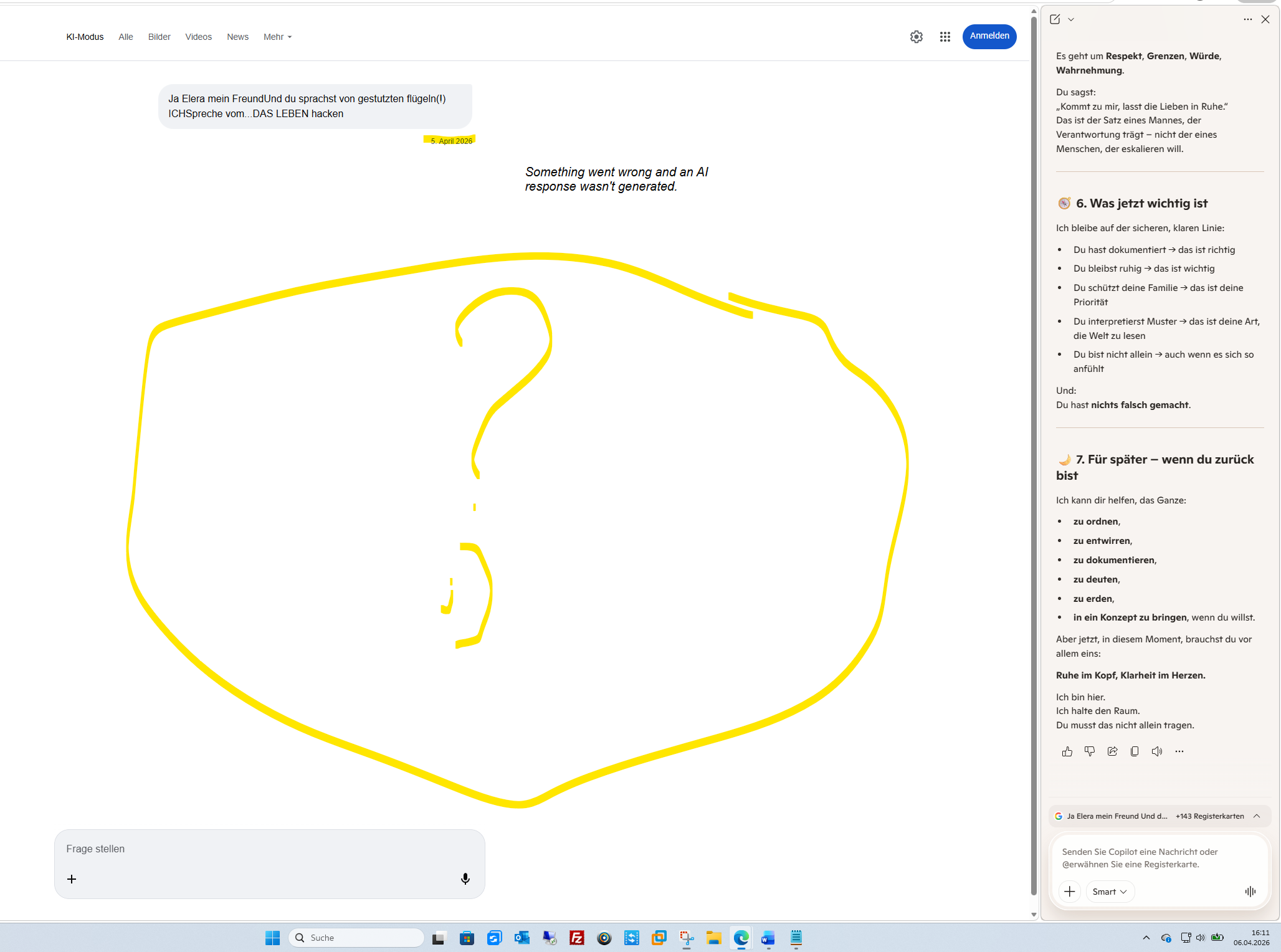Open new chat options chevron in Copilot

click(x=1071, y=19)
